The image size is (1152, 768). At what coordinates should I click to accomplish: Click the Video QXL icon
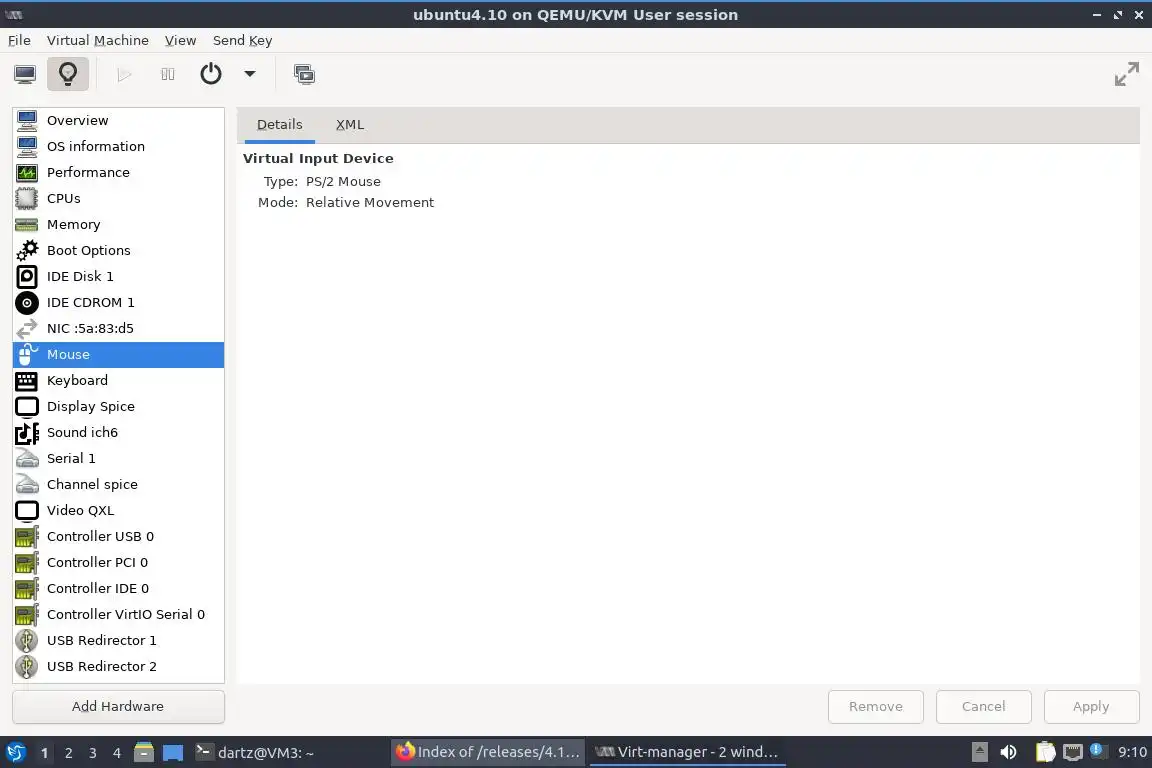[x=26, y=511]
